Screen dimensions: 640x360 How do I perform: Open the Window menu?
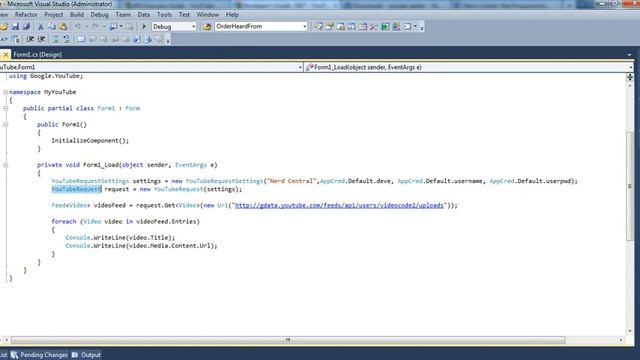coord(208,15)
